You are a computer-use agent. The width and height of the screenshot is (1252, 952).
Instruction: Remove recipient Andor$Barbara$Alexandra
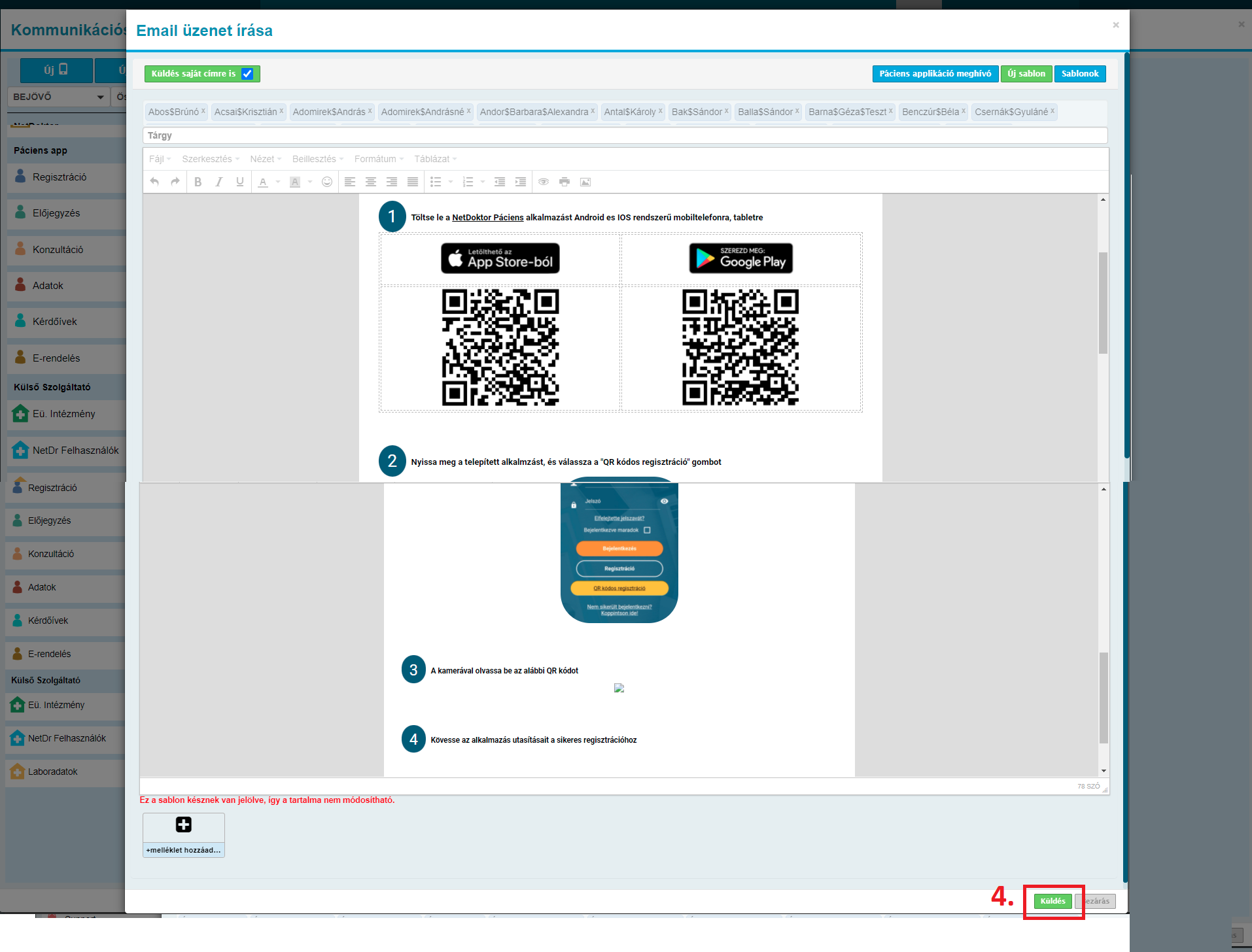click(x=593, y=111)
